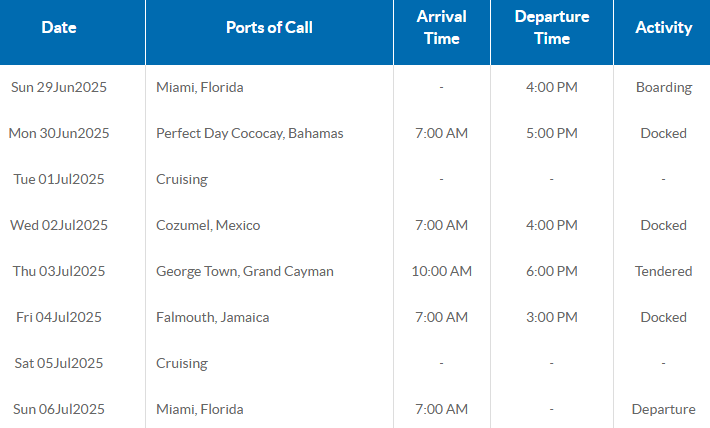Select the Thu 03Jul2025 date cell

59,271
